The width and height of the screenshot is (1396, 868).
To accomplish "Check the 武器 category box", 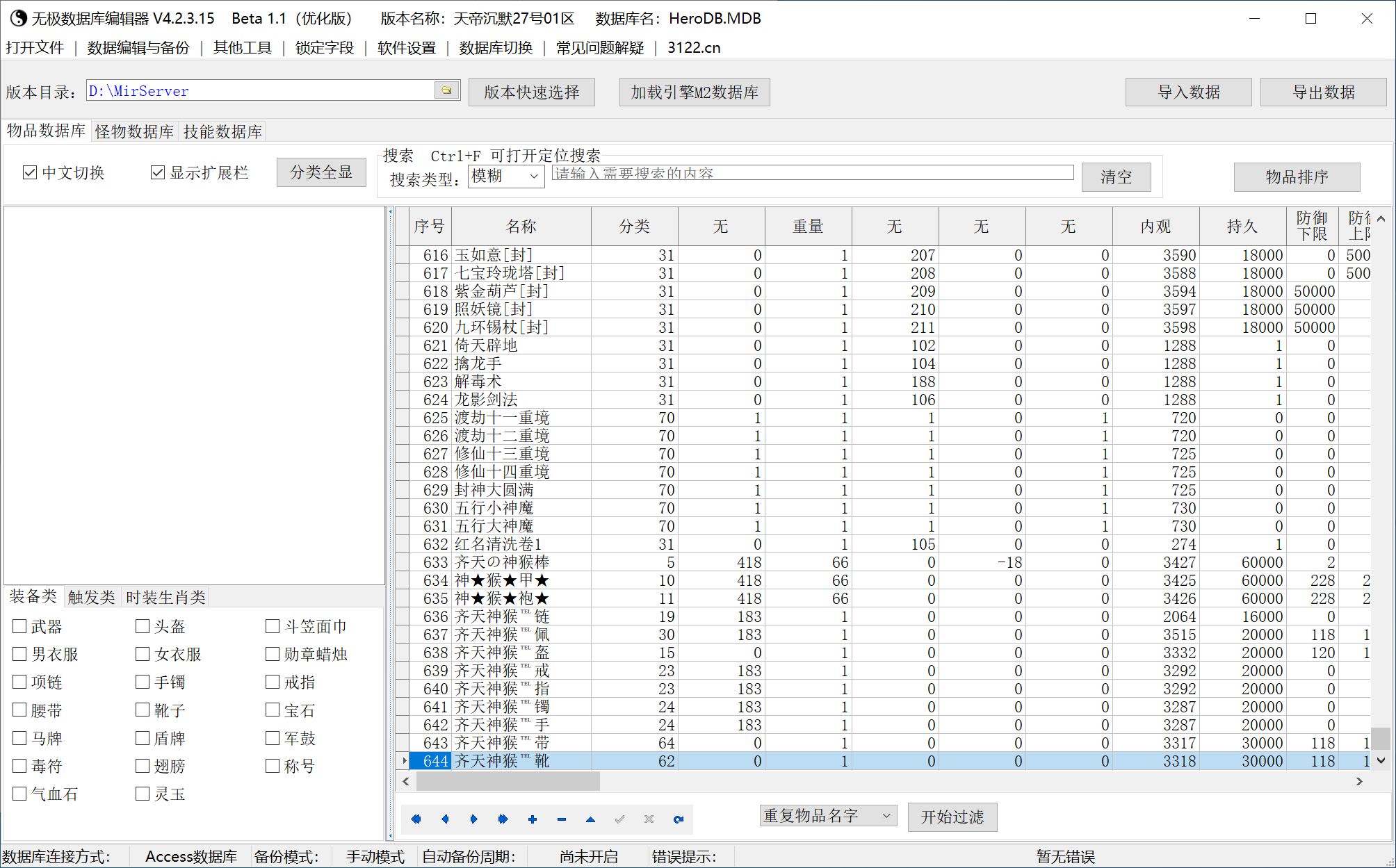I will [x=19, y=626].
